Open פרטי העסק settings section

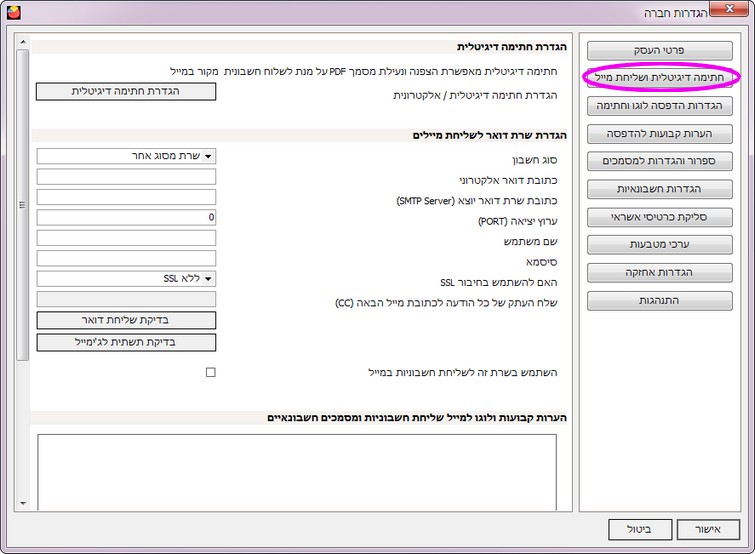click(x=659, y=51)
